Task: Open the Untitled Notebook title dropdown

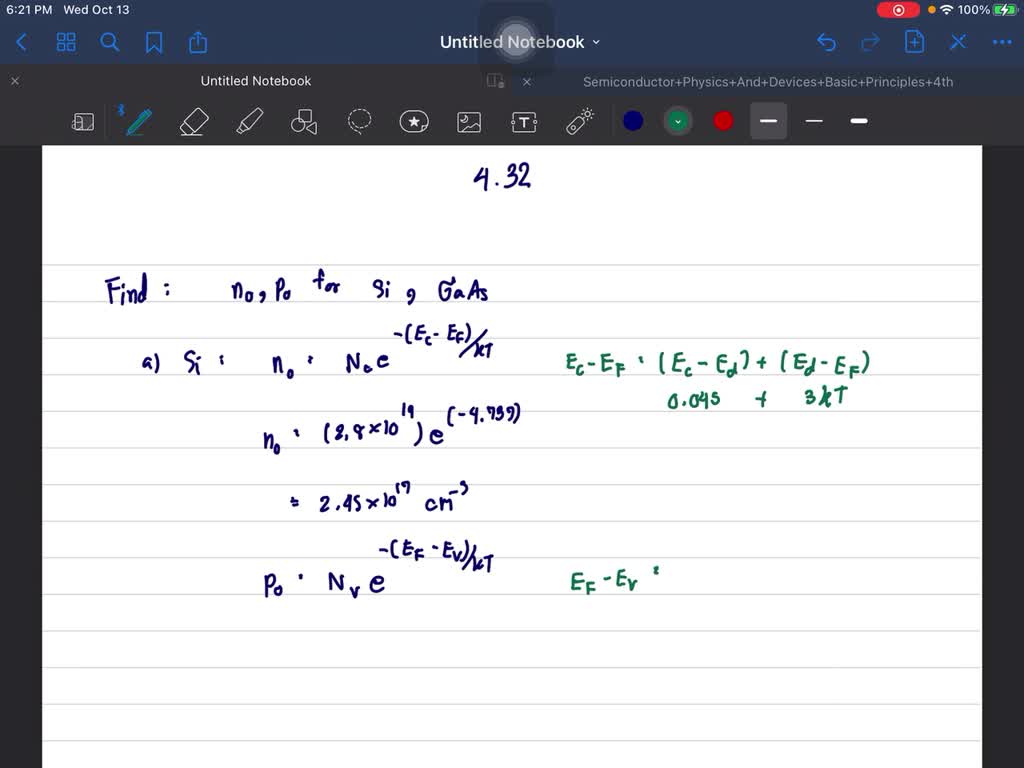Action: click(x=595, y=42)
